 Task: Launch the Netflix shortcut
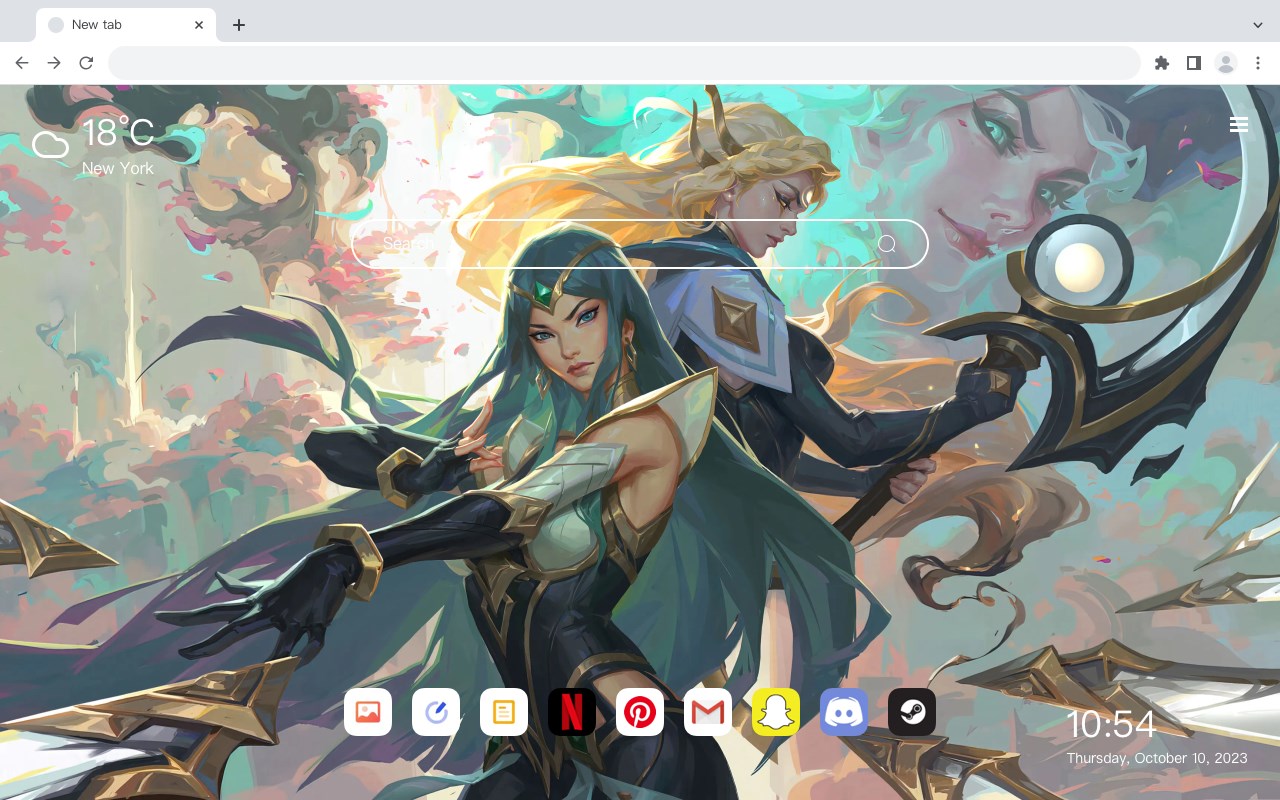pos(572,712)
